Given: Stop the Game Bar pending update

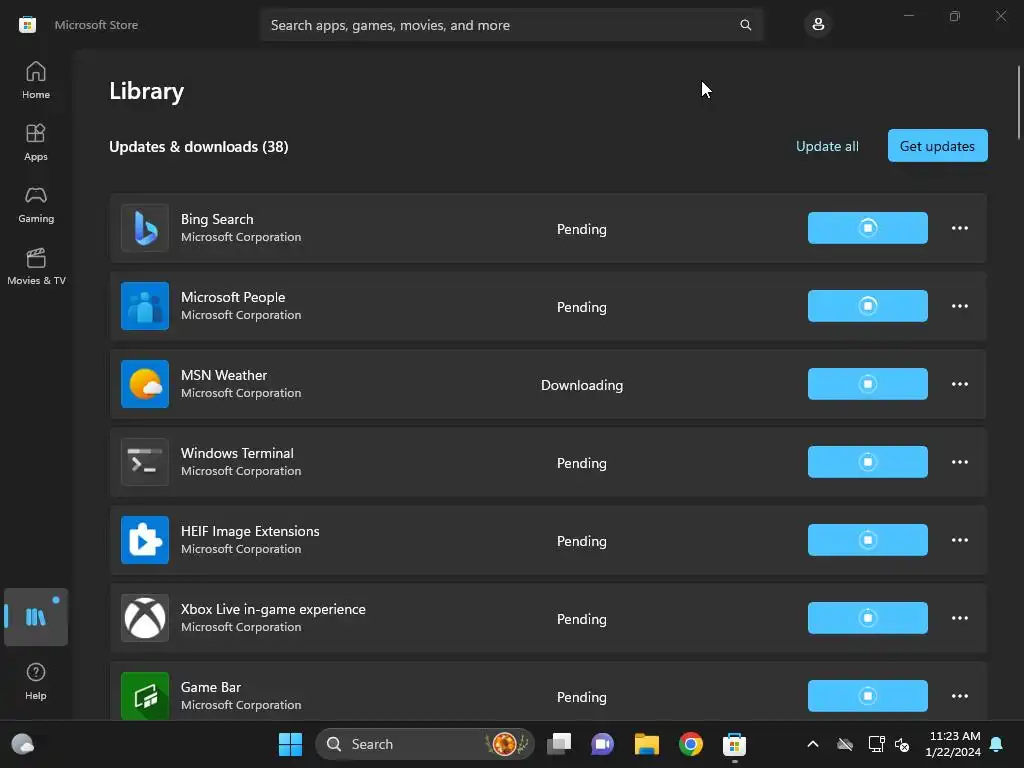Looking at the screenshot, I should tap(867, 696).
